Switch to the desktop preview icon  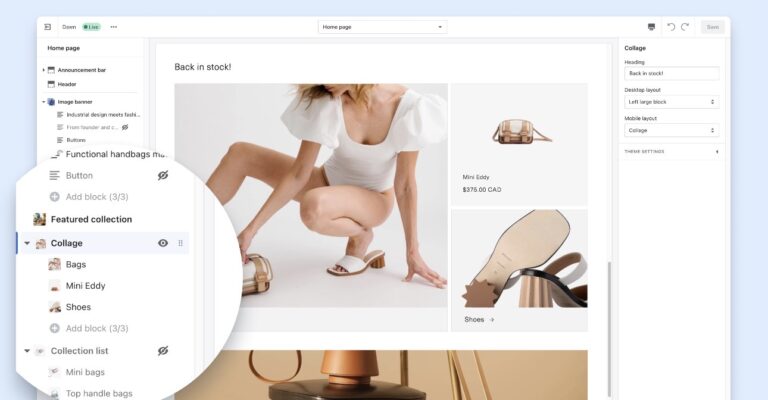click(x=651, y=27)
